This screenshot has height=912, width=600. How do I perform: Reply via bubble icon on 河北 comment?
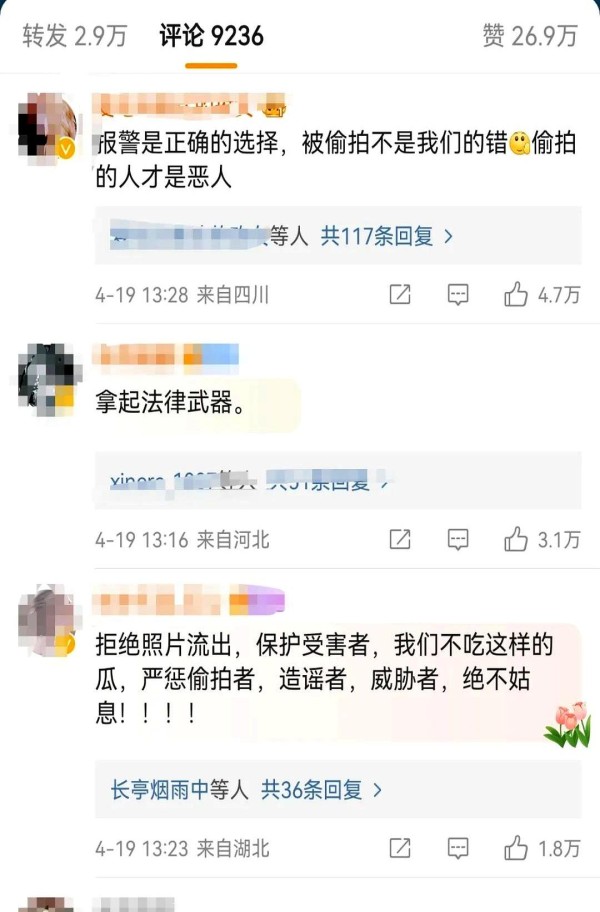(458, 540)
